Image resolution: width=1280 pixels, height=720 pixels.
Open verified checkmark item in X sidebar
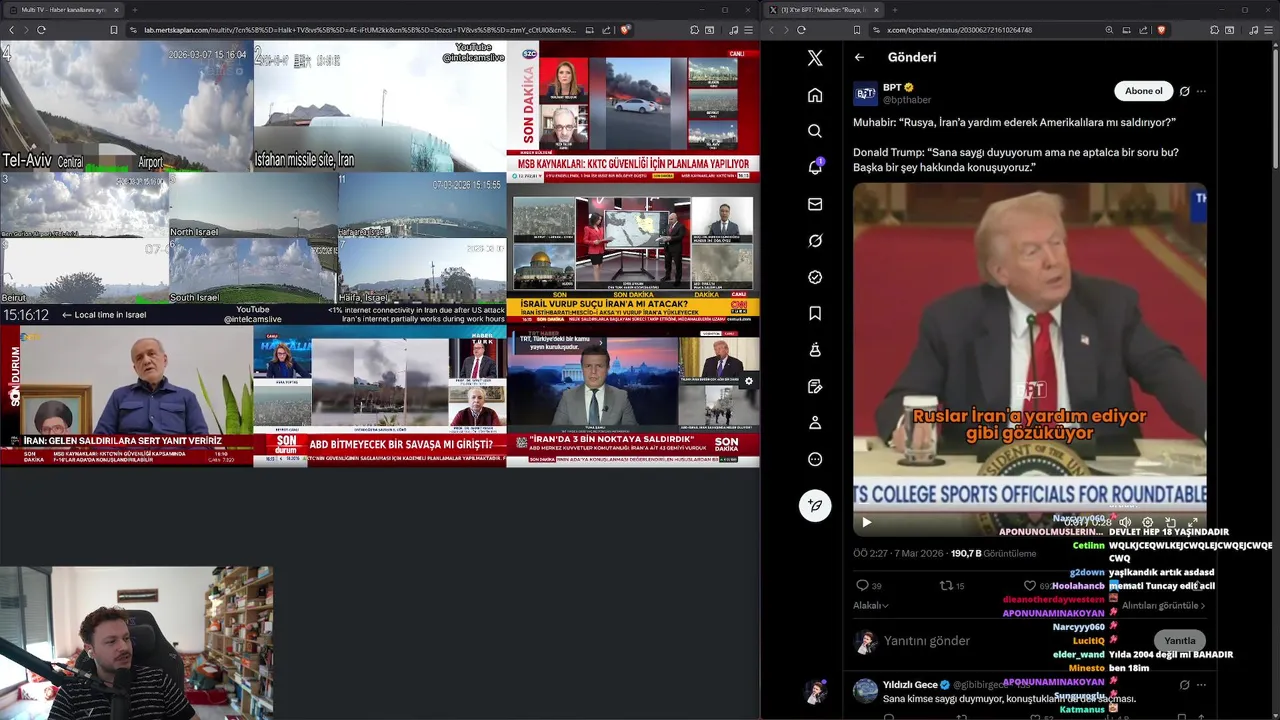click(x=815, y=277)
